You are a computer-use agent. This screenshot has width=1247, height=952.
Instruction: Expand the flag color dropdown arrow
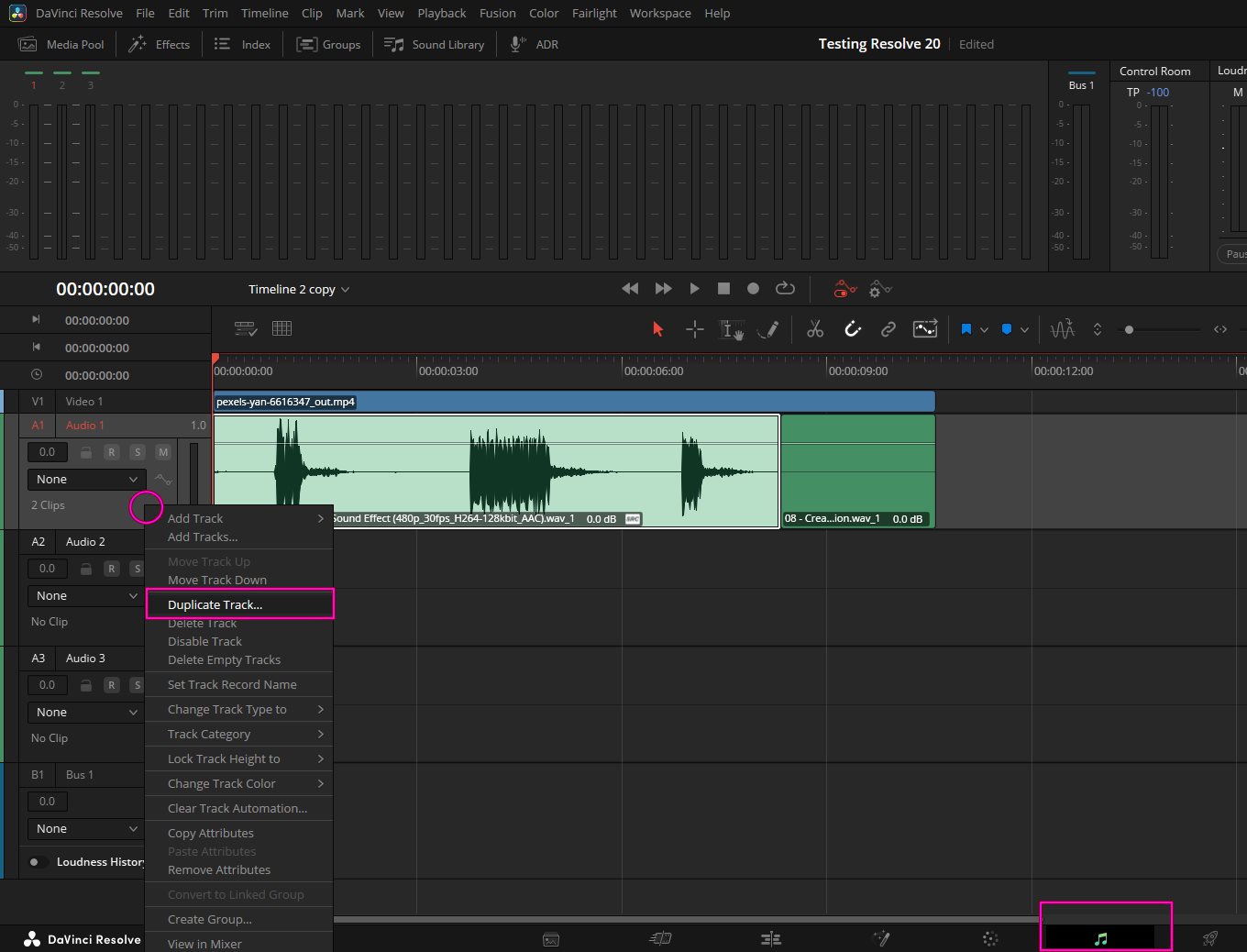[984, 330]
